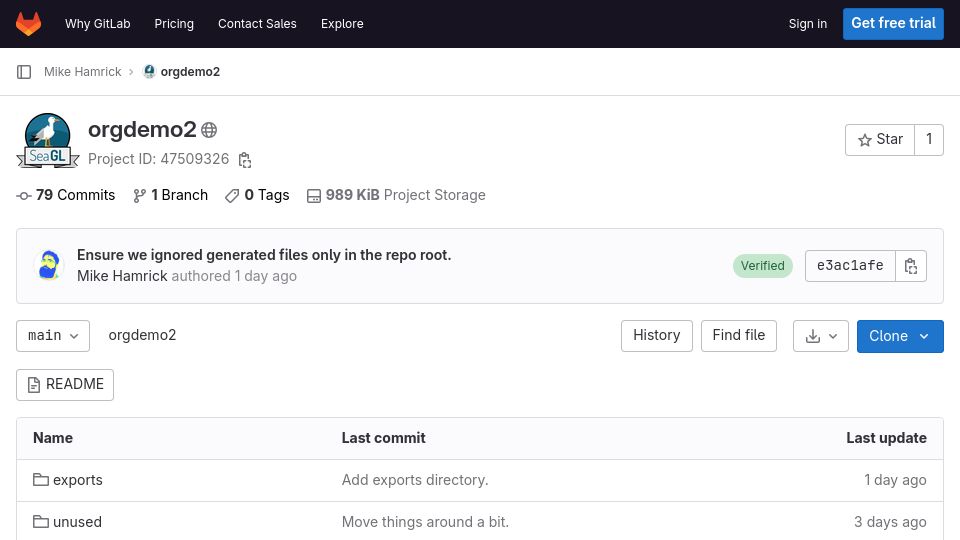Screen dimensions: 960x540
Task: View the star count of 1
Action: [x=929, y=140]
